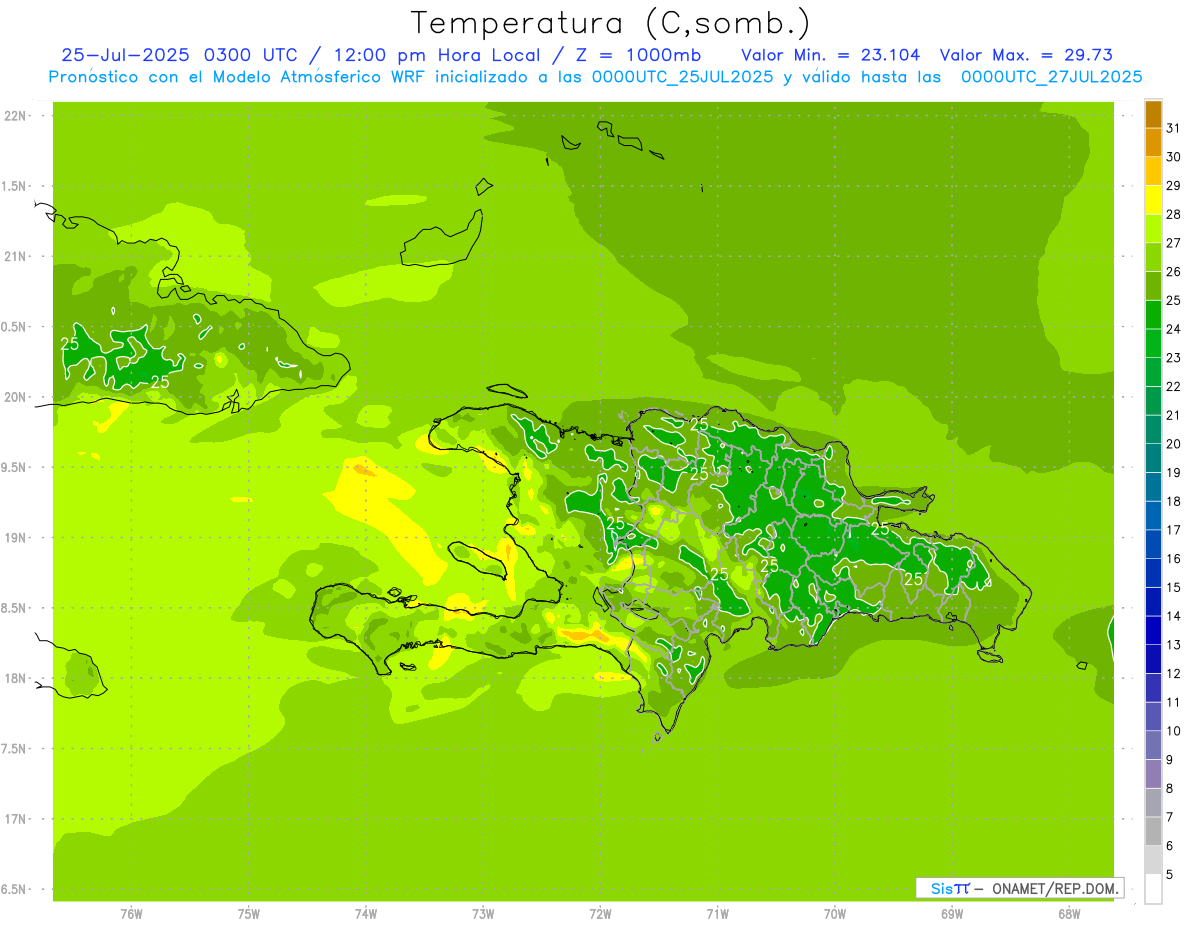Screen dimensions: 1200x927
Task: Click the "20N" latitude label
Action: [16, 397]
